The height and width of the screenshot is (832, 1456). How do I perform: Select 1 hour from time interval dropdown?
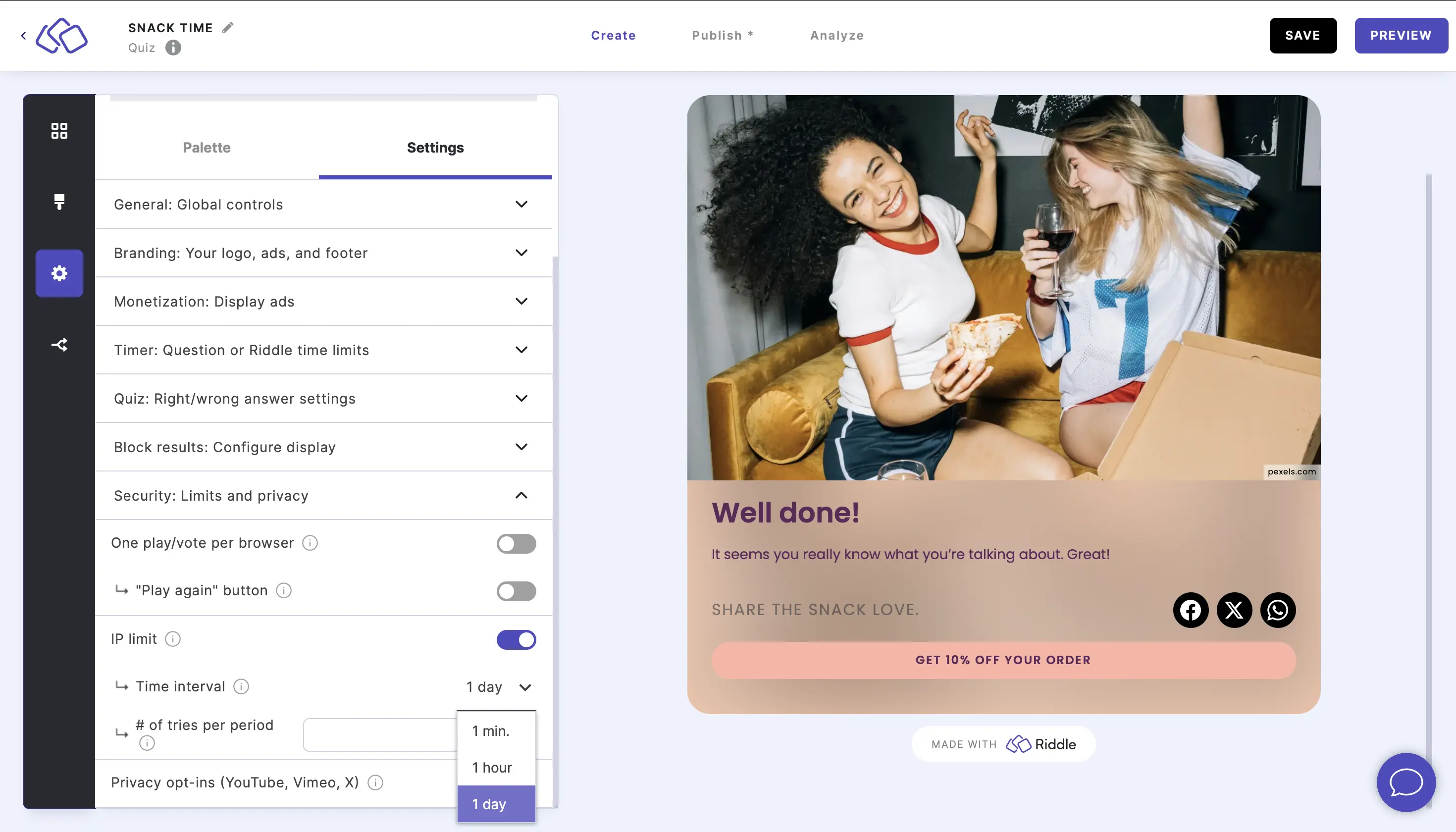point(492,767)
